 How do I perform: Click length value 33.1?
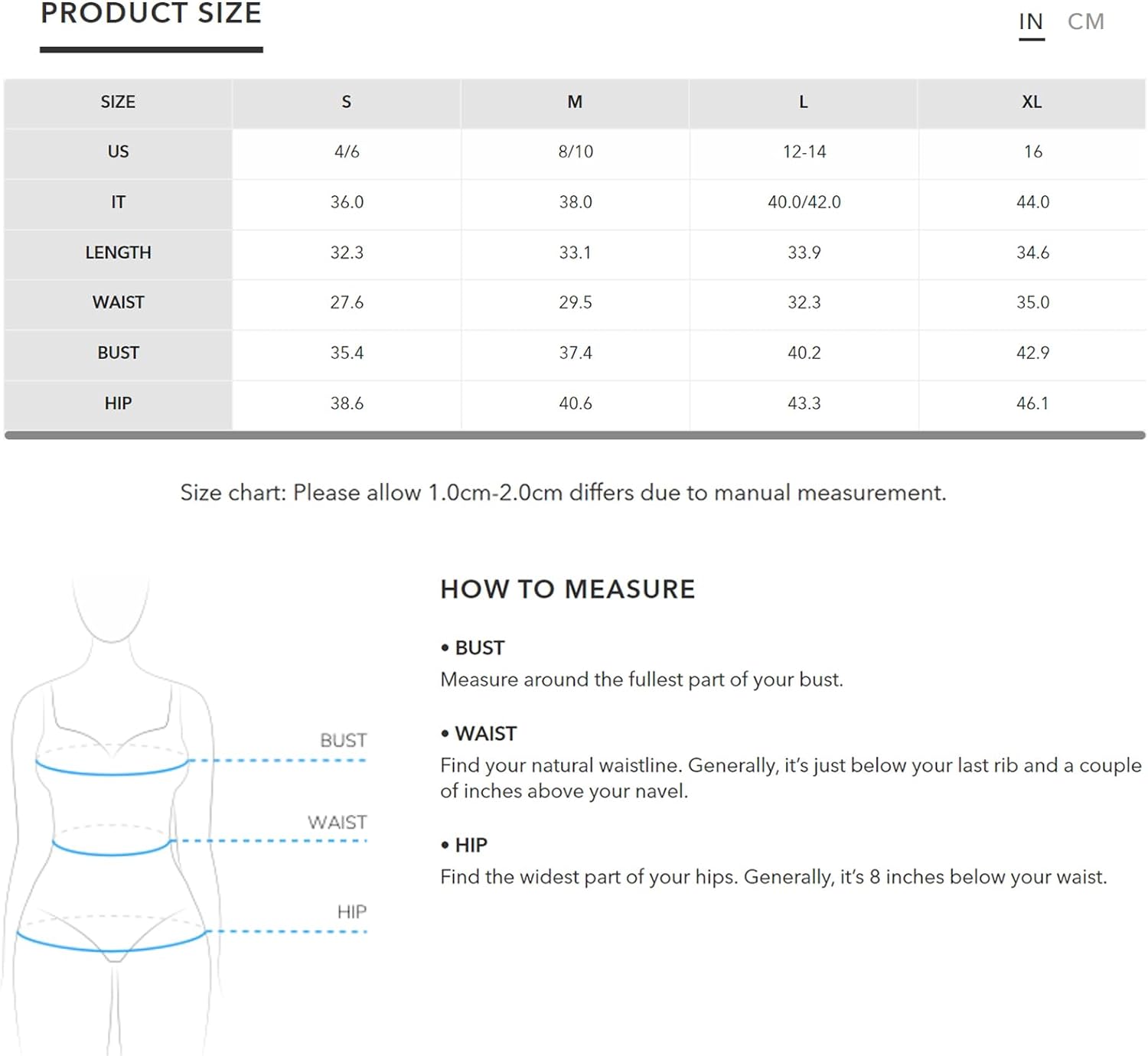(x=575, y=253)
